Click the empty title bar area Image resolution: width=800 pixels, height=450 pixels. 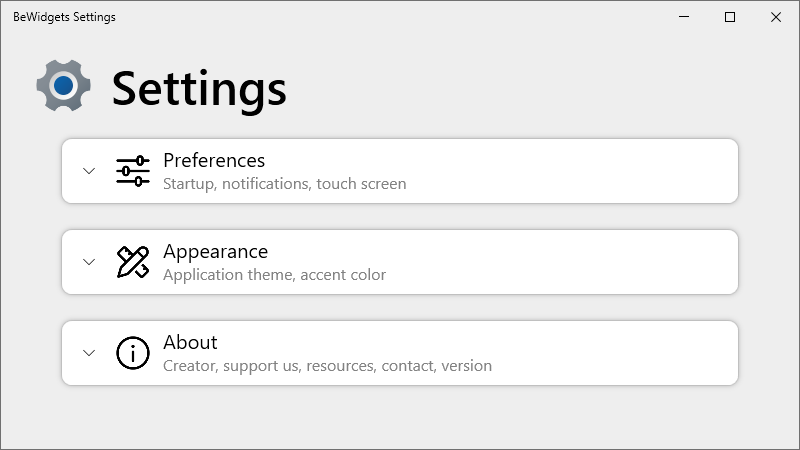coord(400,17)
